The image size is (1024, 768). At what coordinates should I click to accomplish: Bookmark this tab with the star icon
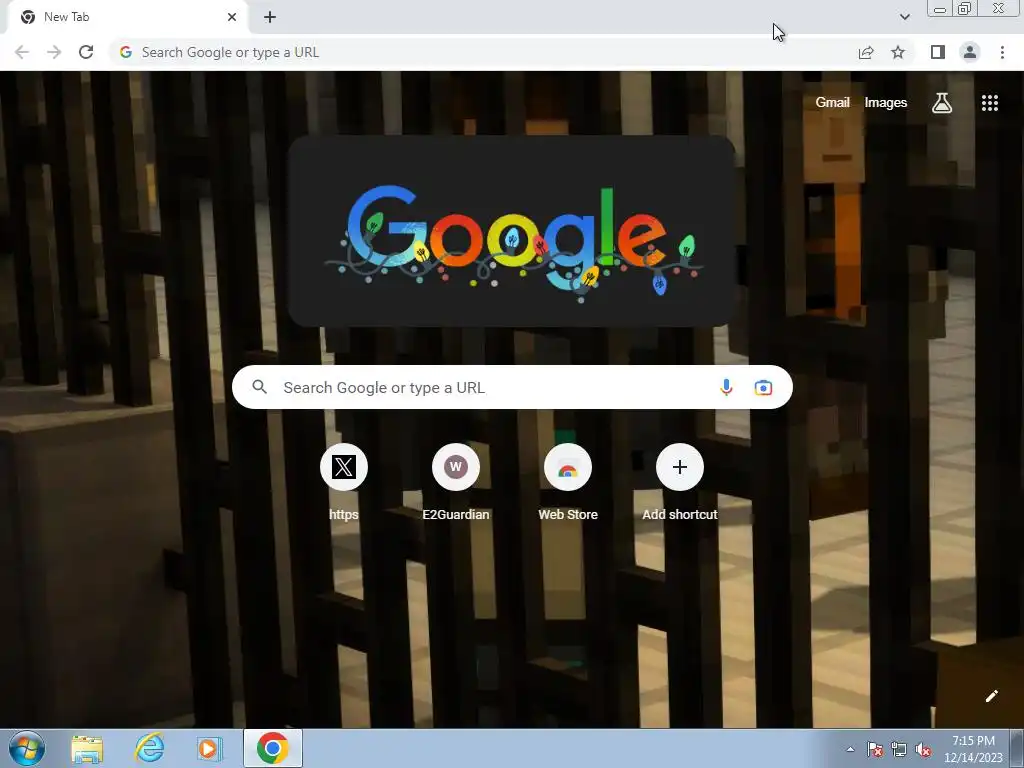click(x=898, y=52)
